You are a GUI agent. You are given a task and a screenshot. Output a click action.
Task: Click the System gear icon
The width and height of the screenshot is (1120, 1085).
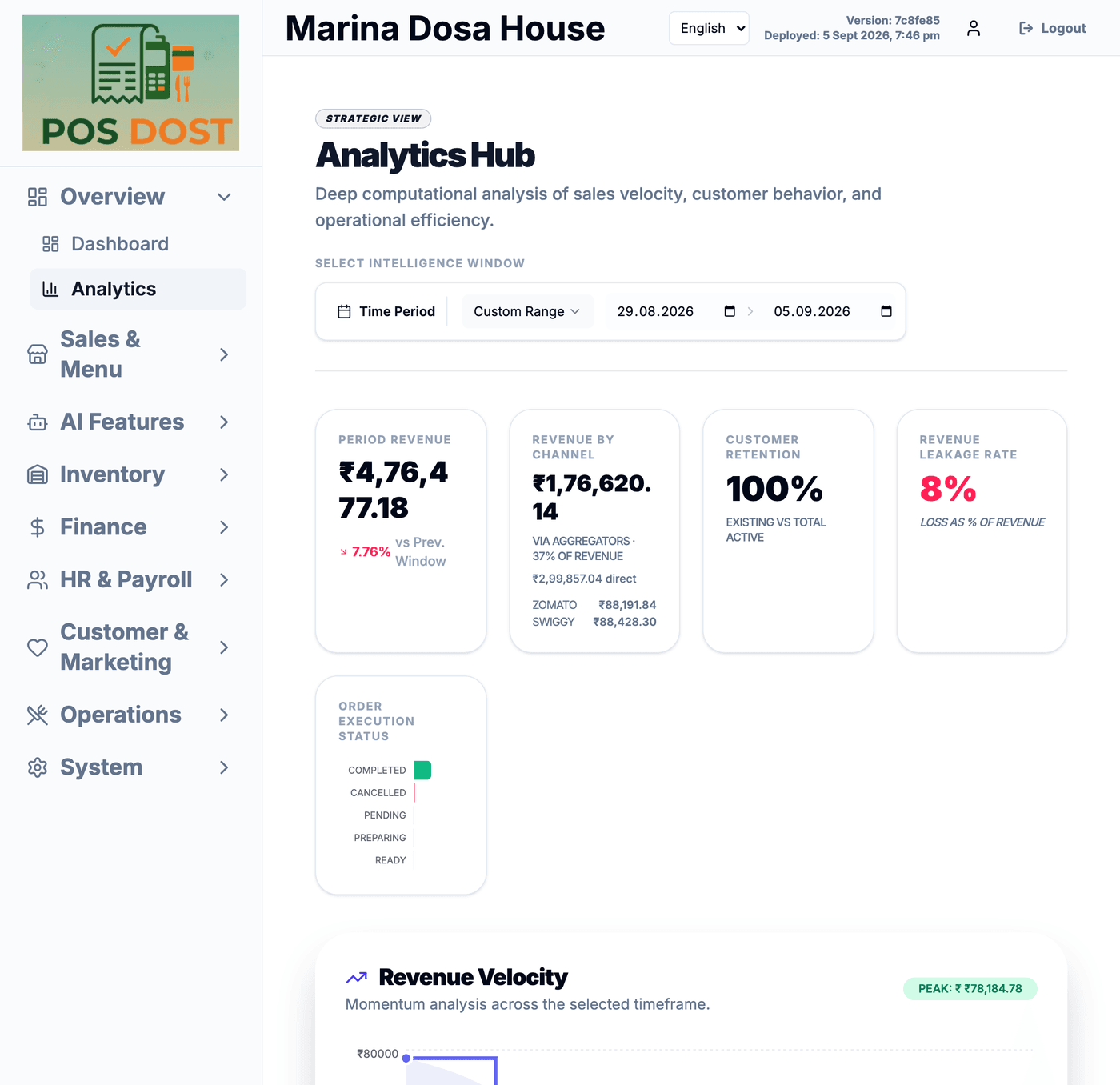pyautogui.click(x=38, y=767)
